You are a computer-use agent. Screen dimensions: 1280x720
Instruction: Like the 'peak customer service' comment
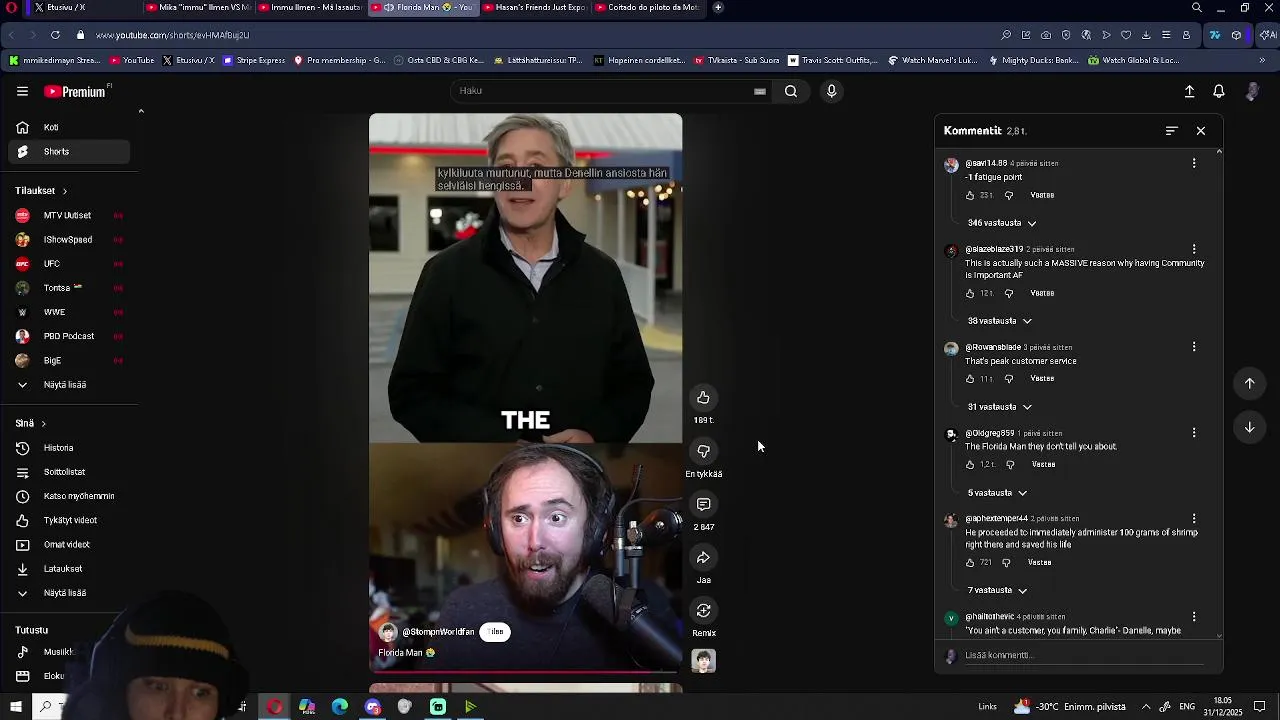click(x=970, y=379)
